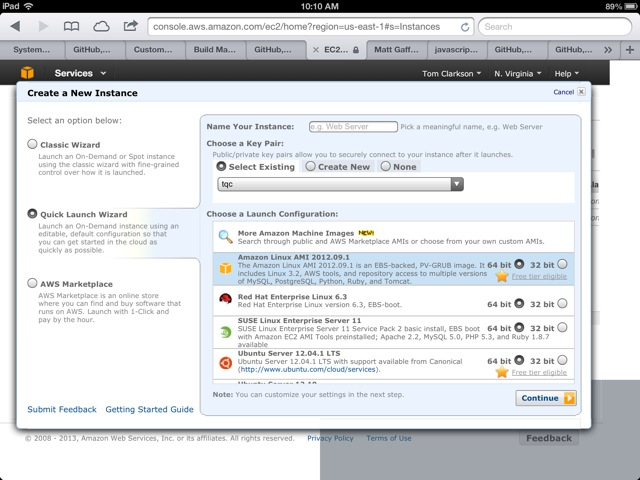640x480 pixels.
Task: Click the Ubuntu free tier star
Action: (502, 372)
